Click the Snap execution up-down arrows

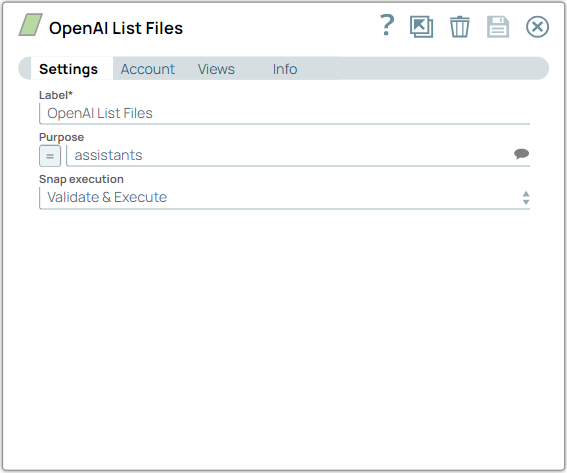[526, 198]
